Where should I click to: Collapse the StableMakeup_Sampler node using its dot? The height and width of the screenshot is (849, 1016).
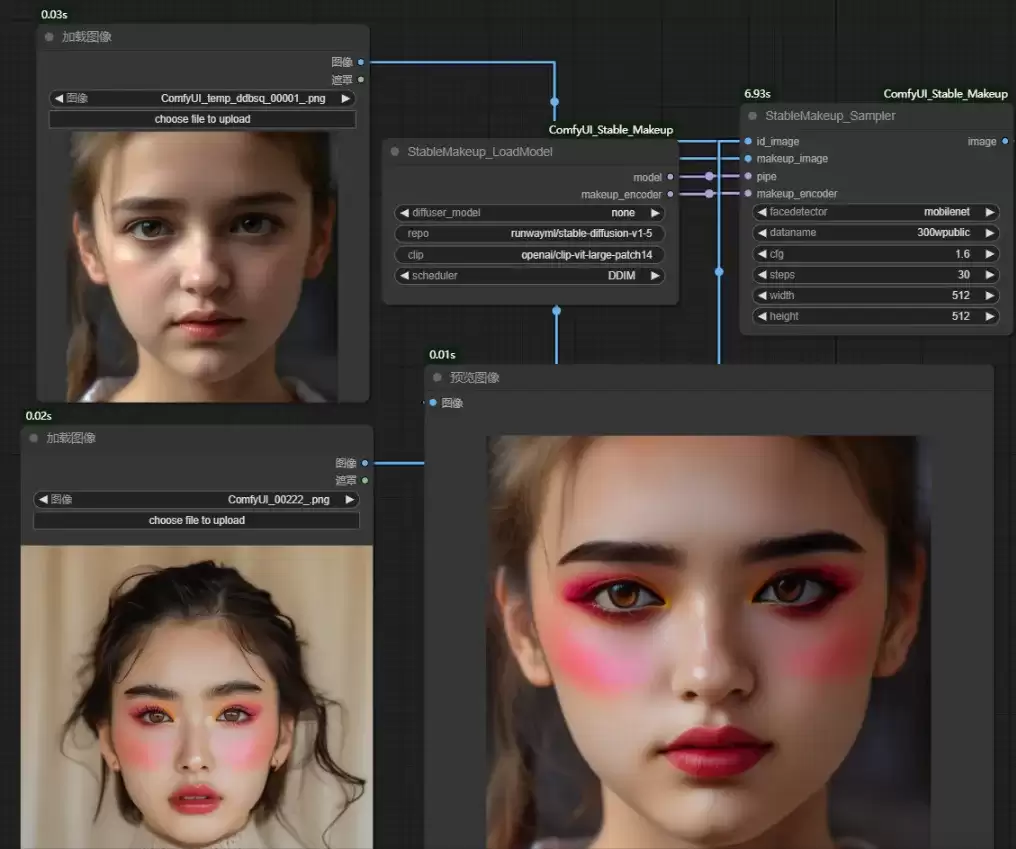coord(752,116)
